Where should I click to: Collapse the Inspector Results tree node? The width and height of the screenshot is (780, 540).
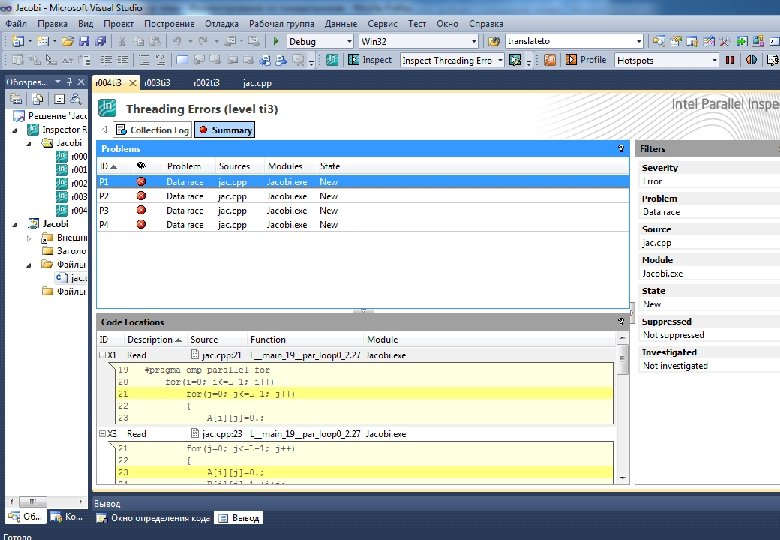(x=15, y=130)
